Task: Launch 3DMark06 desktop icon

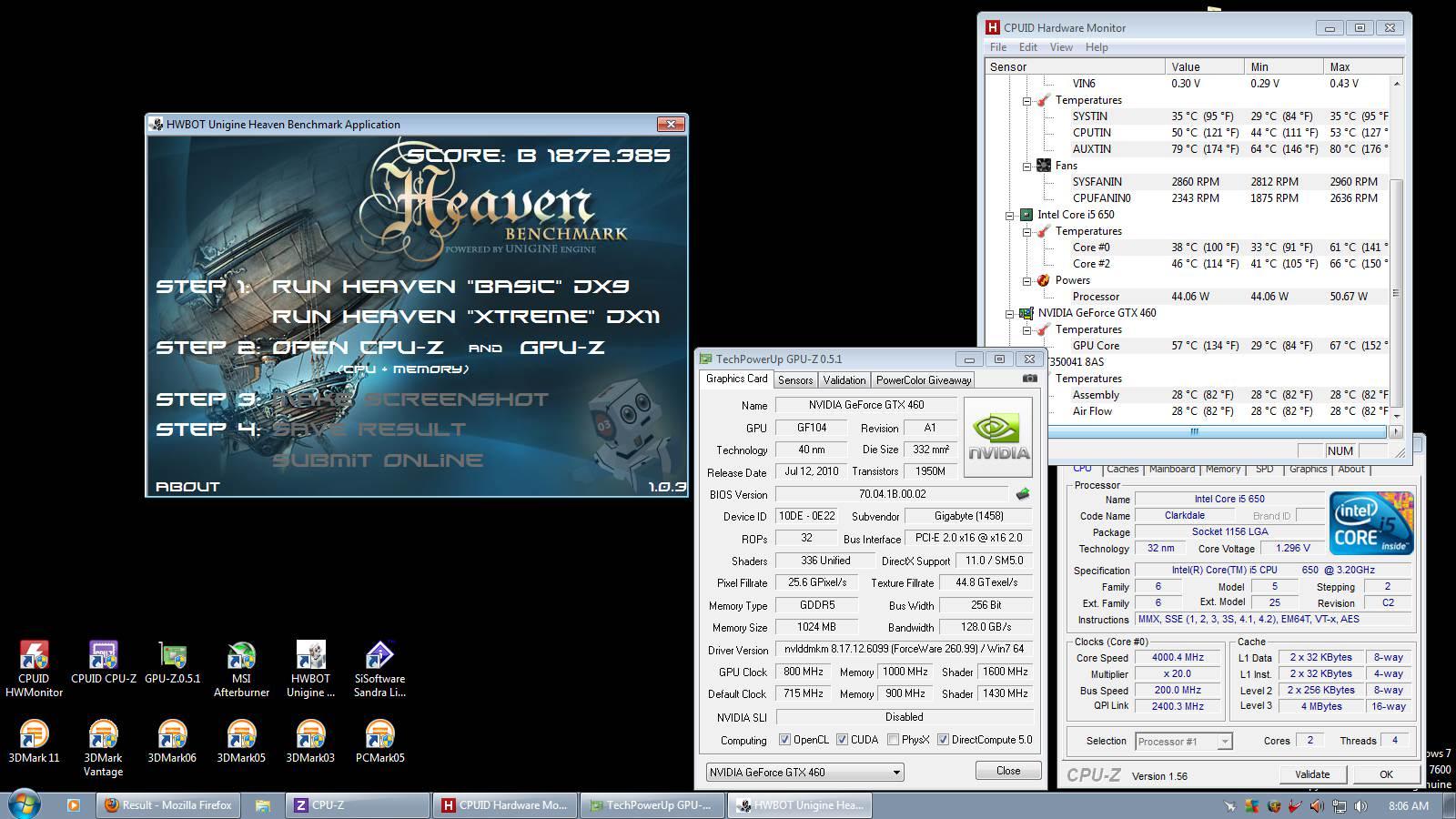Action: coord(172,741)
